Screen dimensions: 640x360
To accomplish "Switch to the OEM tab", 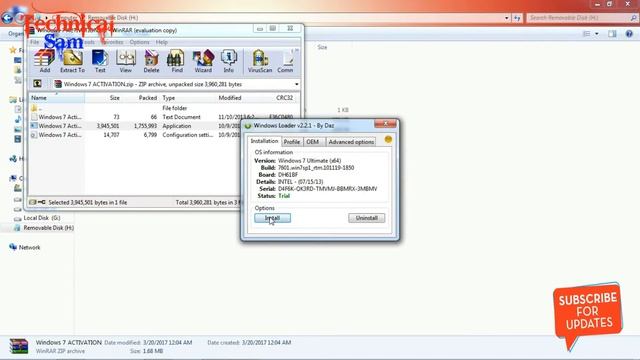I will click(313, 142).
